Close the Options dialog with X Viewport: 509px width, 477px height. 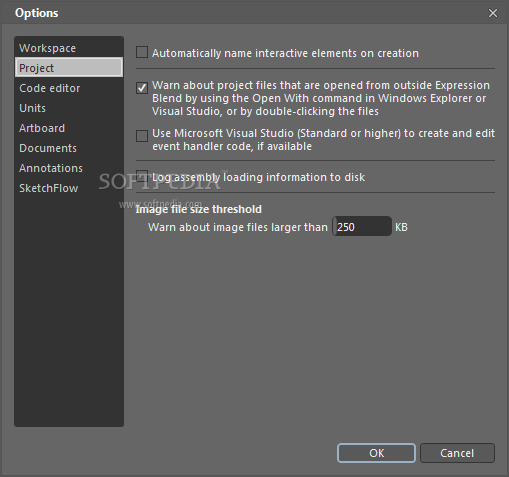(x=493, y=13)
